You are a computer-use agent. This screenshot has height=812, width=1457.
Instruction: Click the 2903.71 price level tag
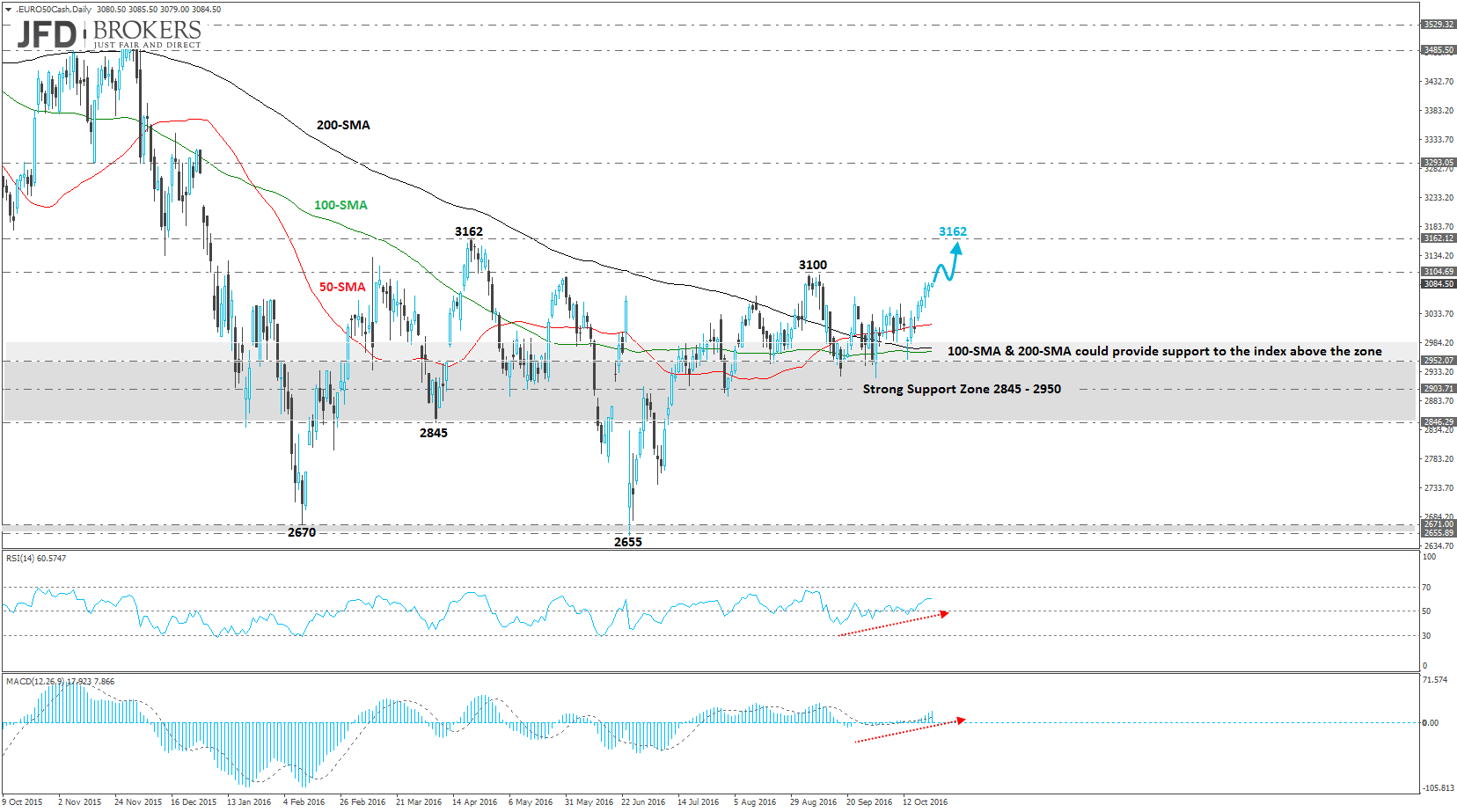(1439, 389)
